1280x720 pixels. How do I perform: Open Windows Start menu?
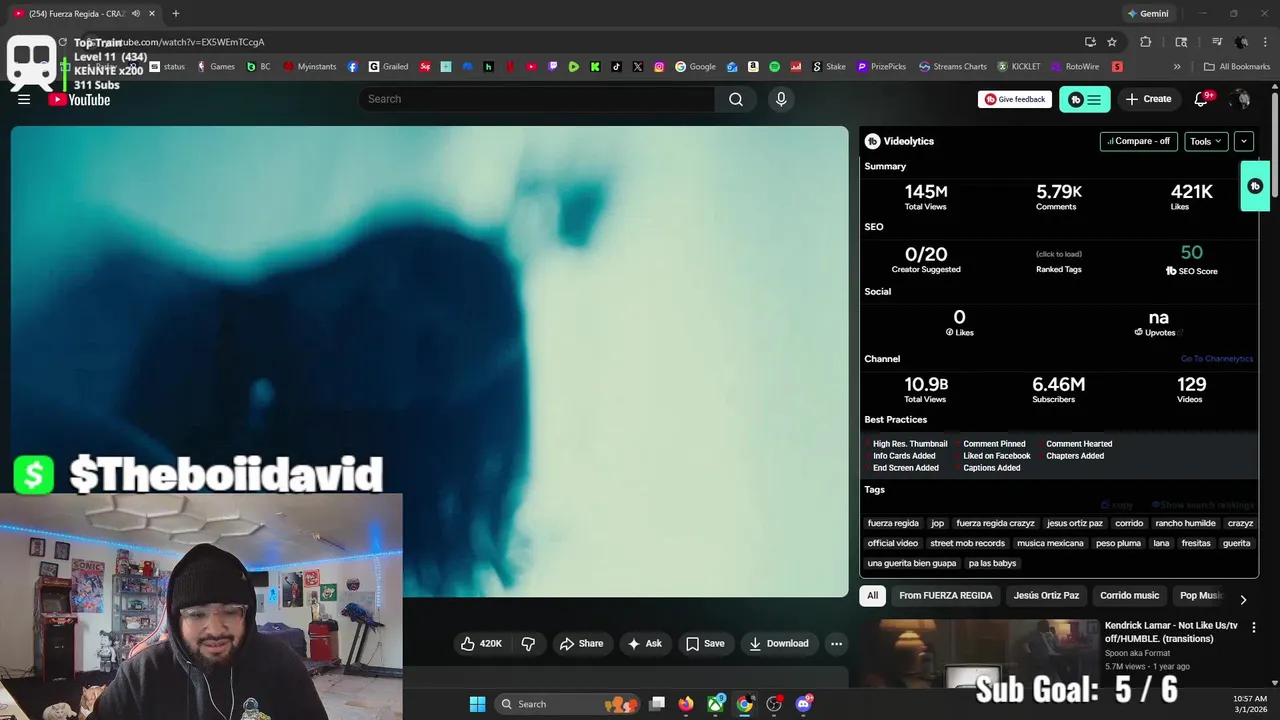coord(477,704)
